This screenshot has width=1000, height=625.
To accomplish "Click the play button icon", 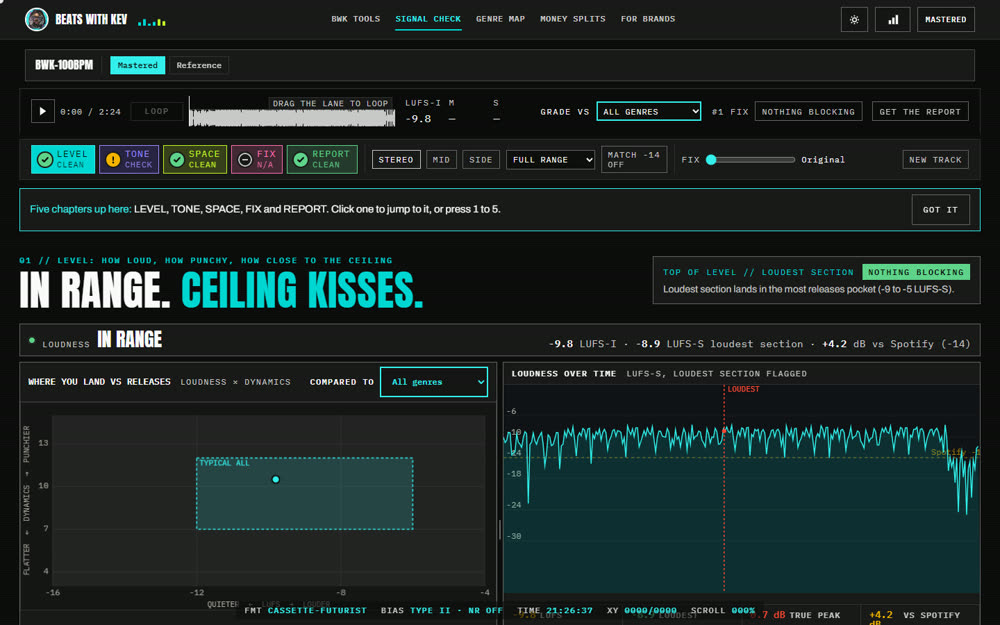I will click(x=43, y=111).
